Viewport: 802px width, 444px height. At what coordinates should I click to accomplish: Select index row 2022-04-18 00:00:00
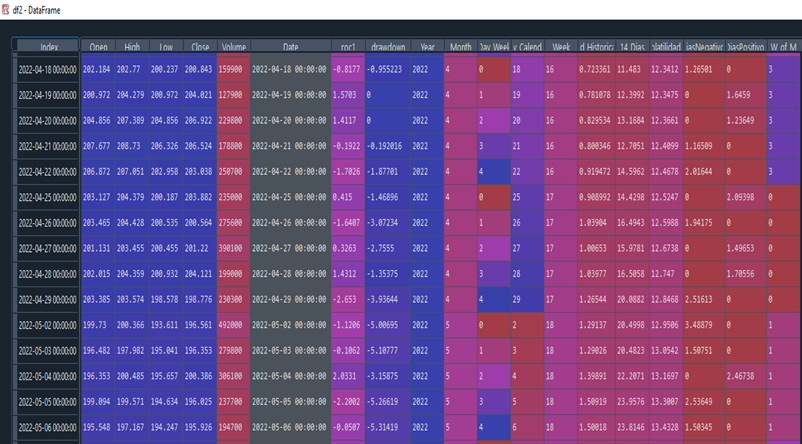[x=47, y=70]
